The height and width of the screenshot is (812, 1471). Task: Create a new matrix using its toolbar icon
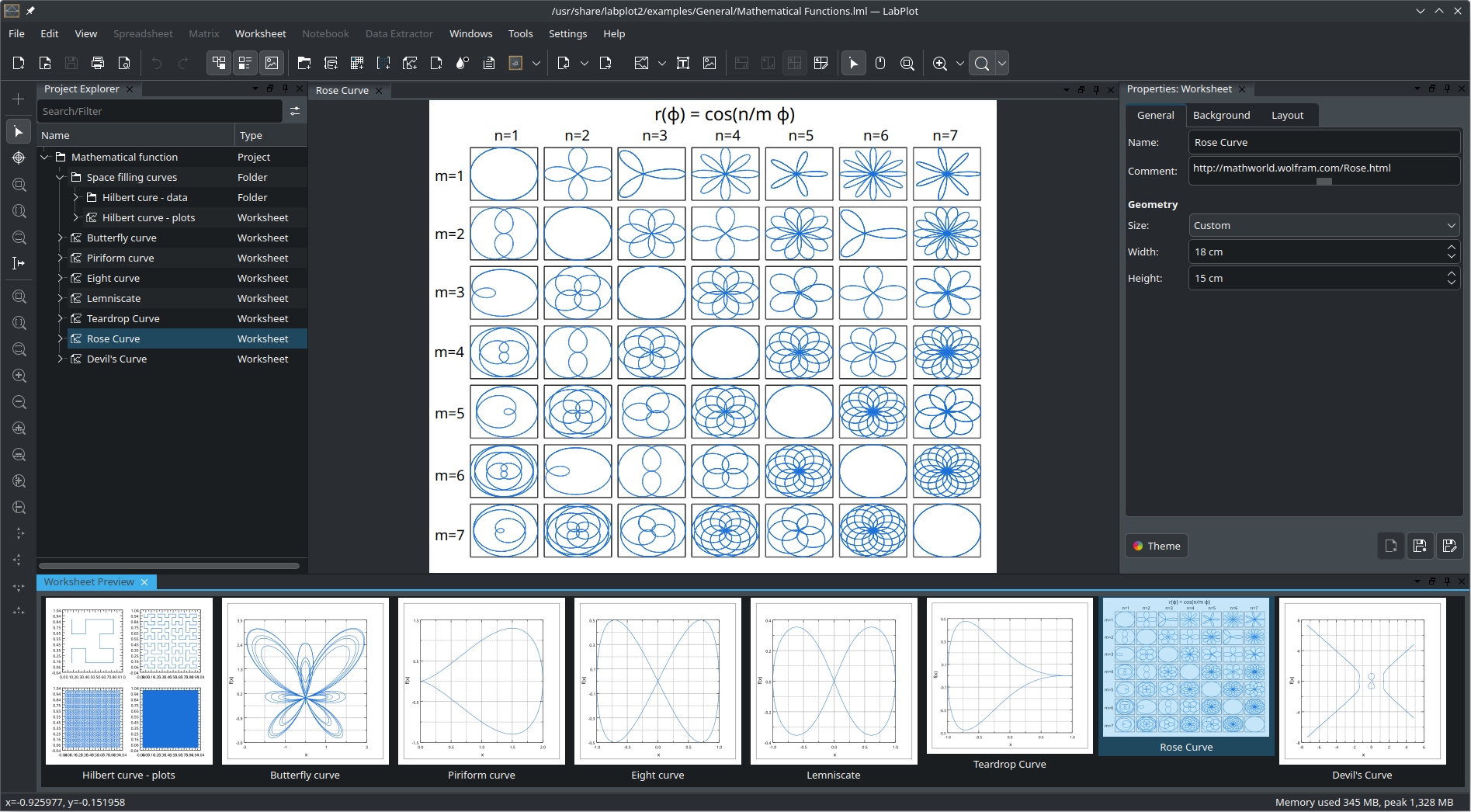[357, 63]
